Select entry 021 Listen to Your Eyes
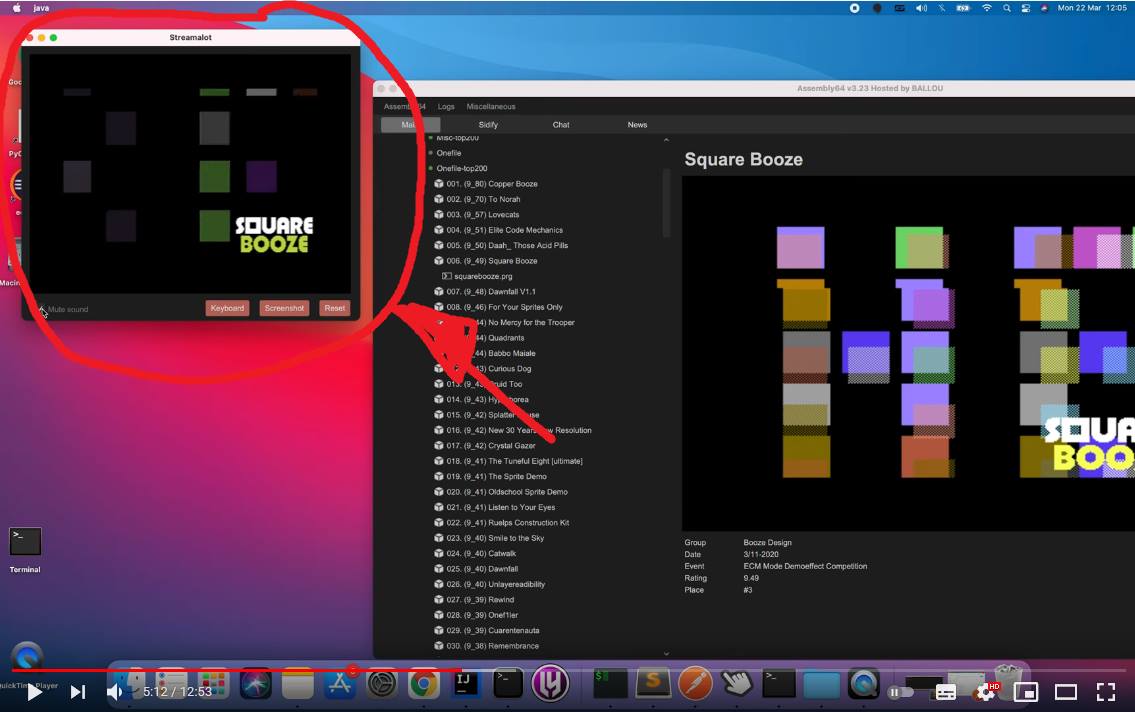Viewport: 1135px width, 712px height. 500,507
